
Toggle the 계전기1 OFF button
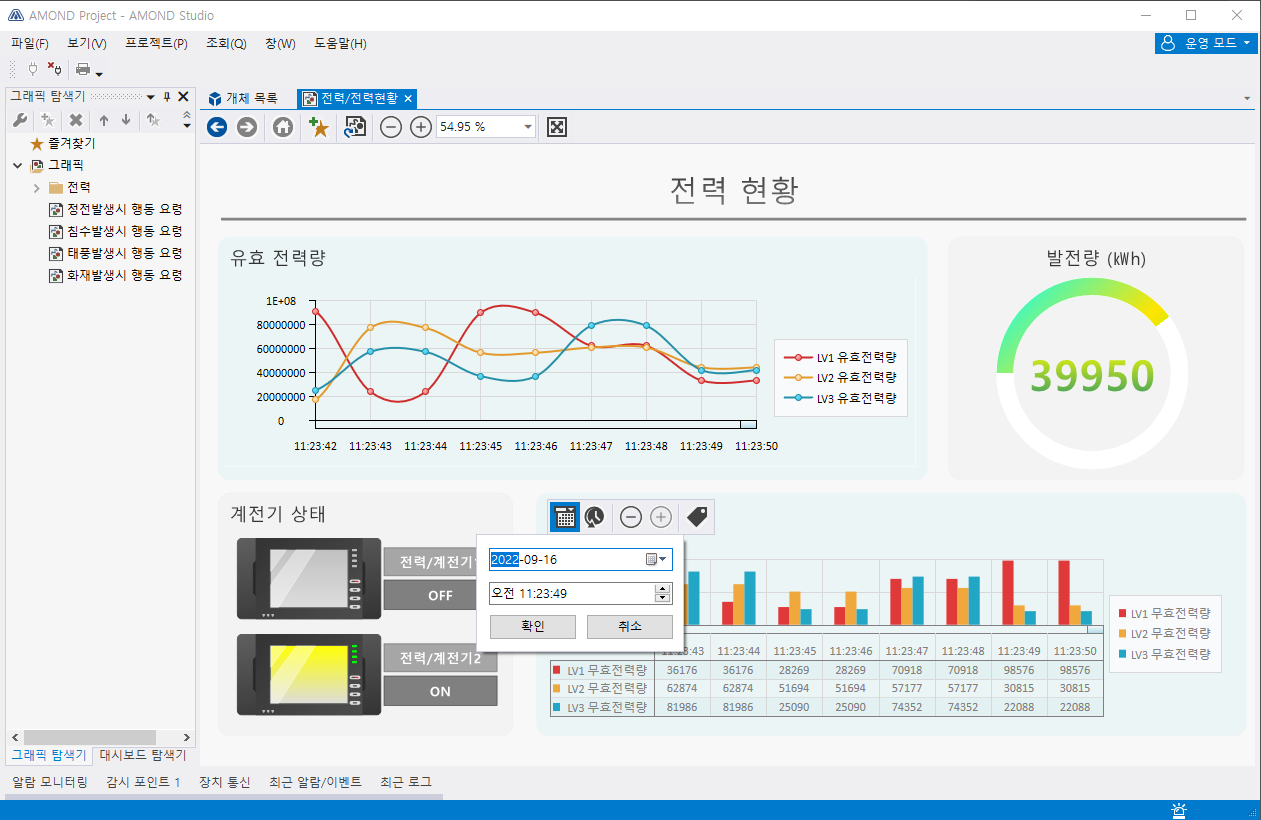click(440, 595)
